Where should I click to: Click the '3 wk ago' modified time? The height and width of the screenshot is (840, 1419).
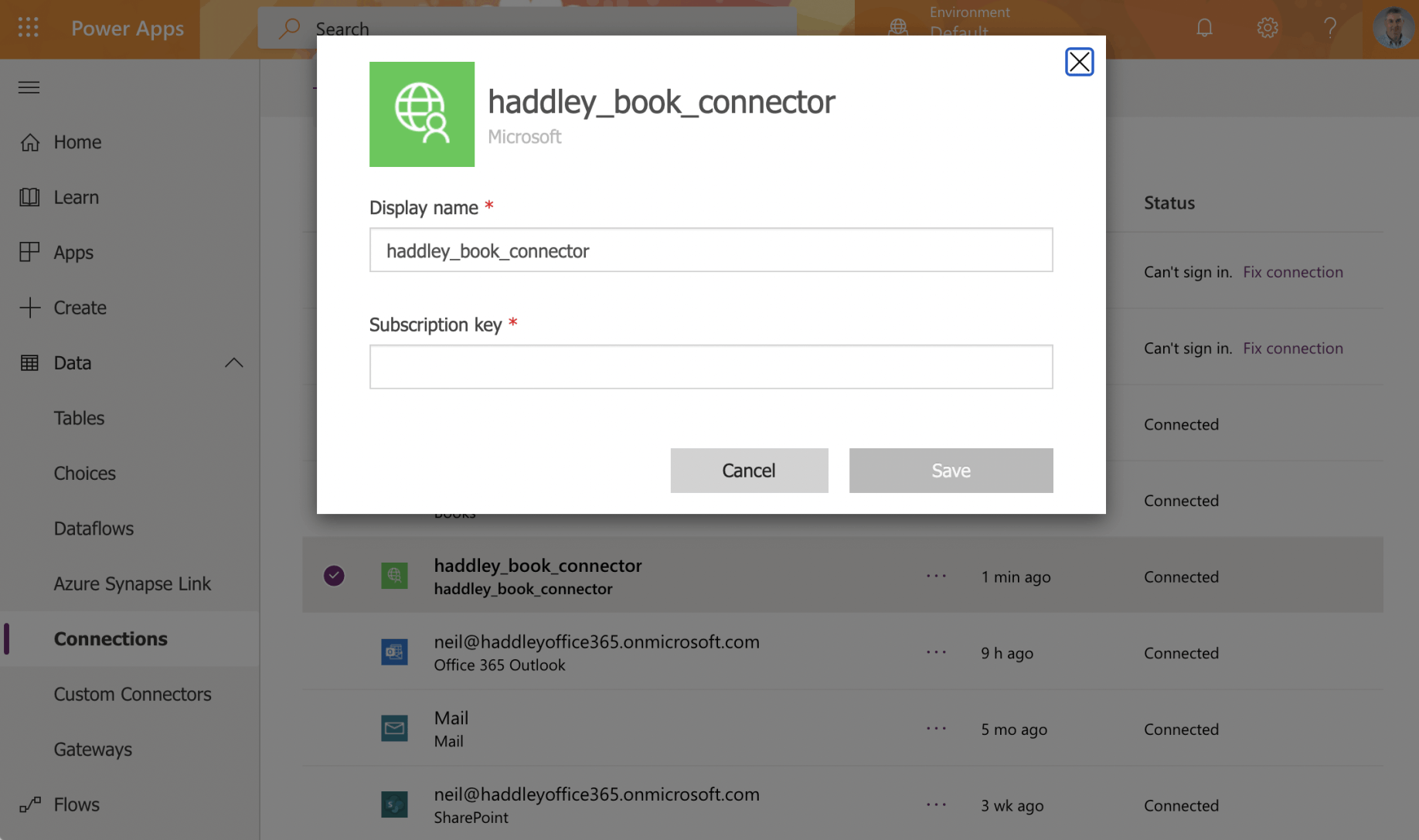point(1012,805)
